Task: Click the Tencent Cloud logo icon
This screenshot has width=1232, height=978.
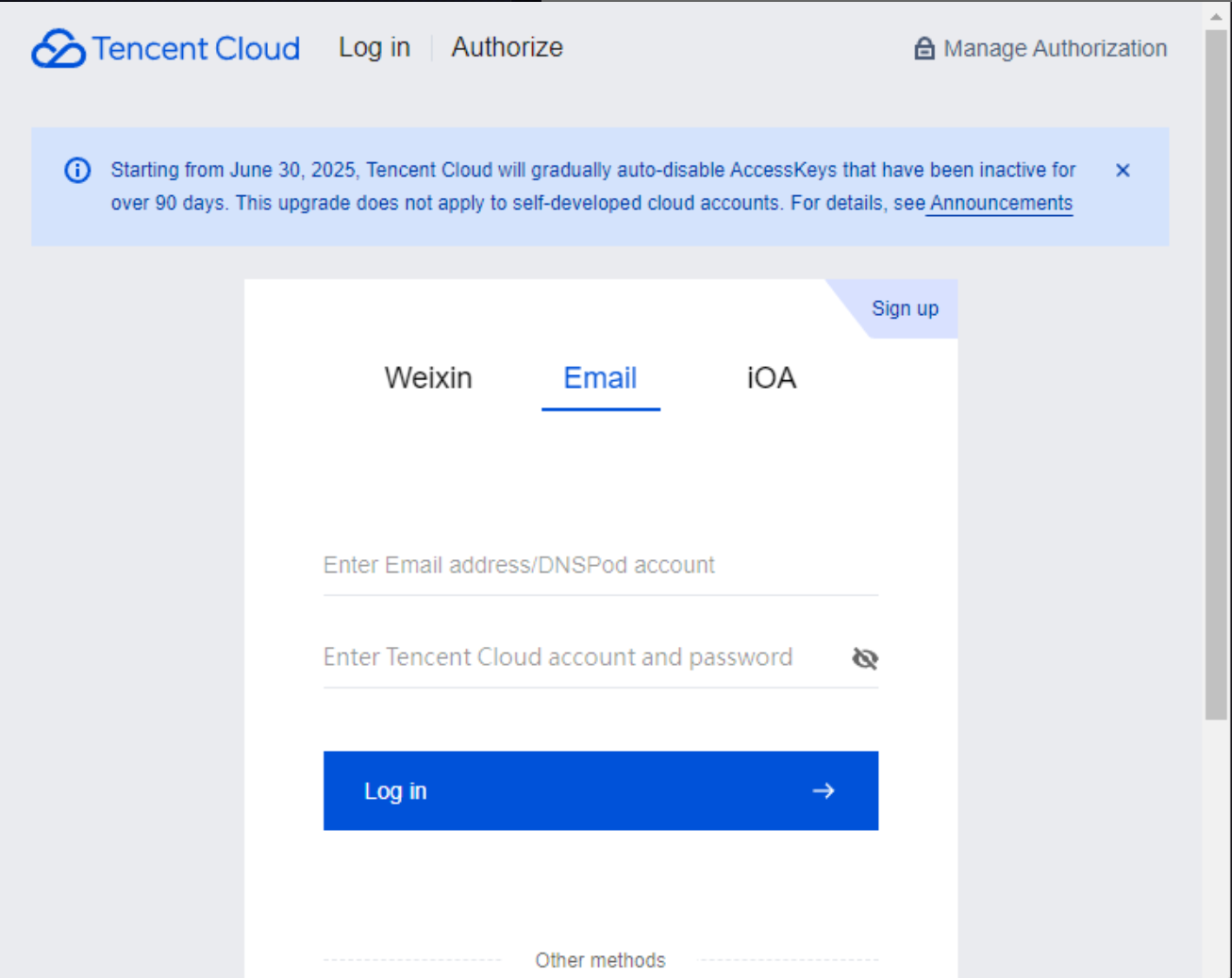Action: coord(58,48)
